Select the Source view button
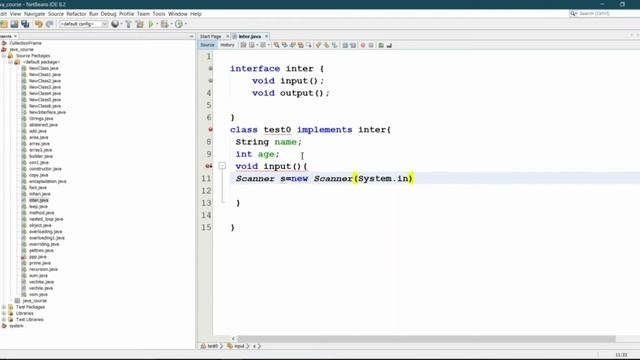This screenshot has width=640, height=360. (207, 45)
